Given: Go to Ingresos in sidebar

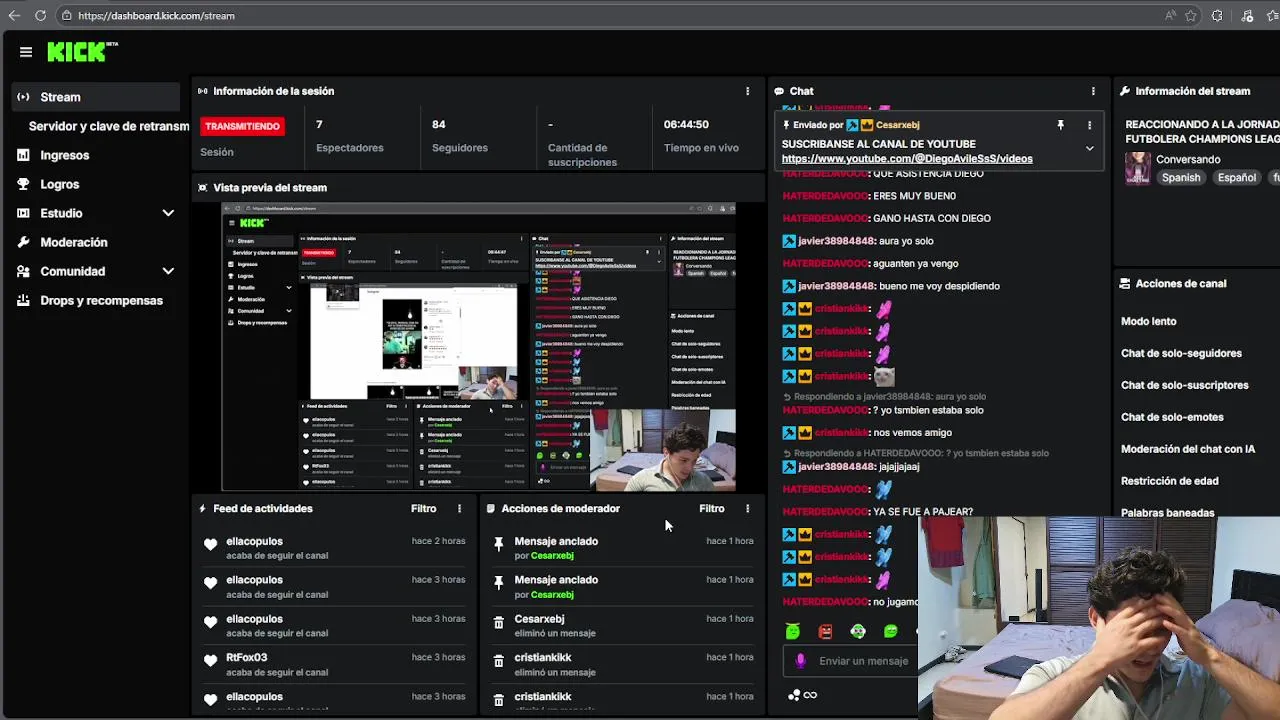Looking at the screenshot, I should tap(65, 155).
